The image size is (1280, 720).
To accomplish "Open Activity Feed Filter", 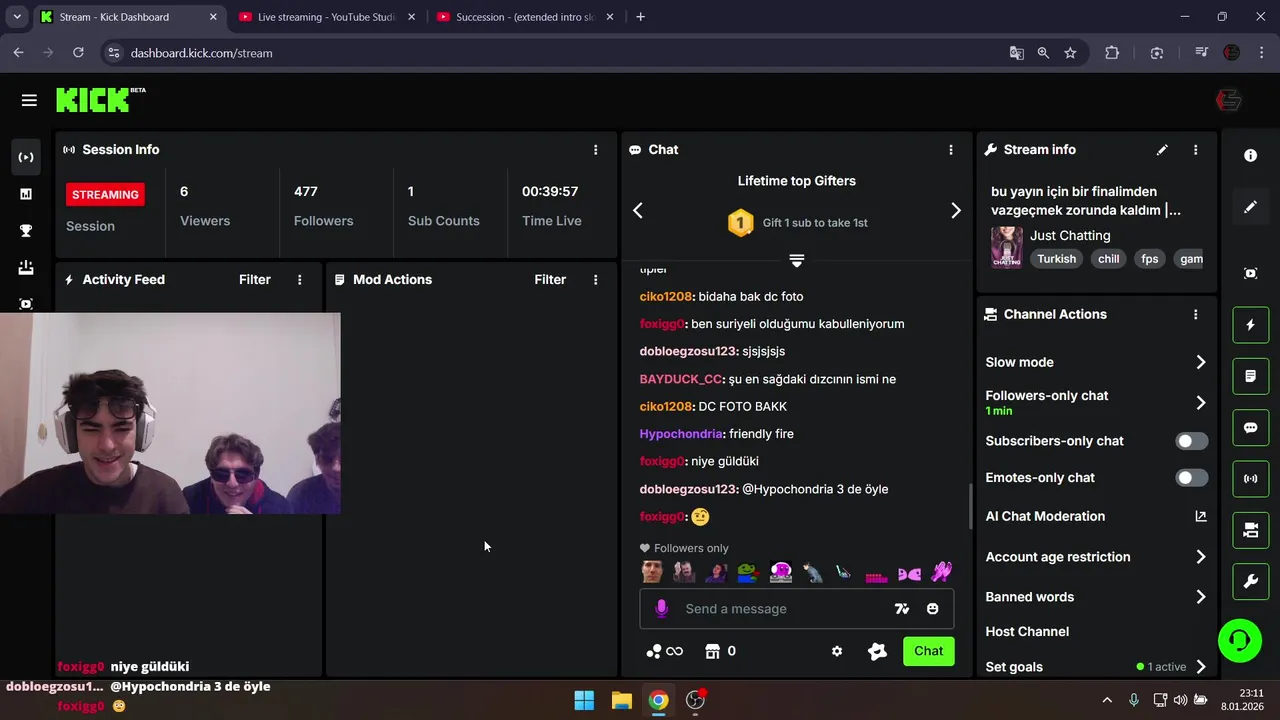I will pyautogui.click(x=255, y=280).
